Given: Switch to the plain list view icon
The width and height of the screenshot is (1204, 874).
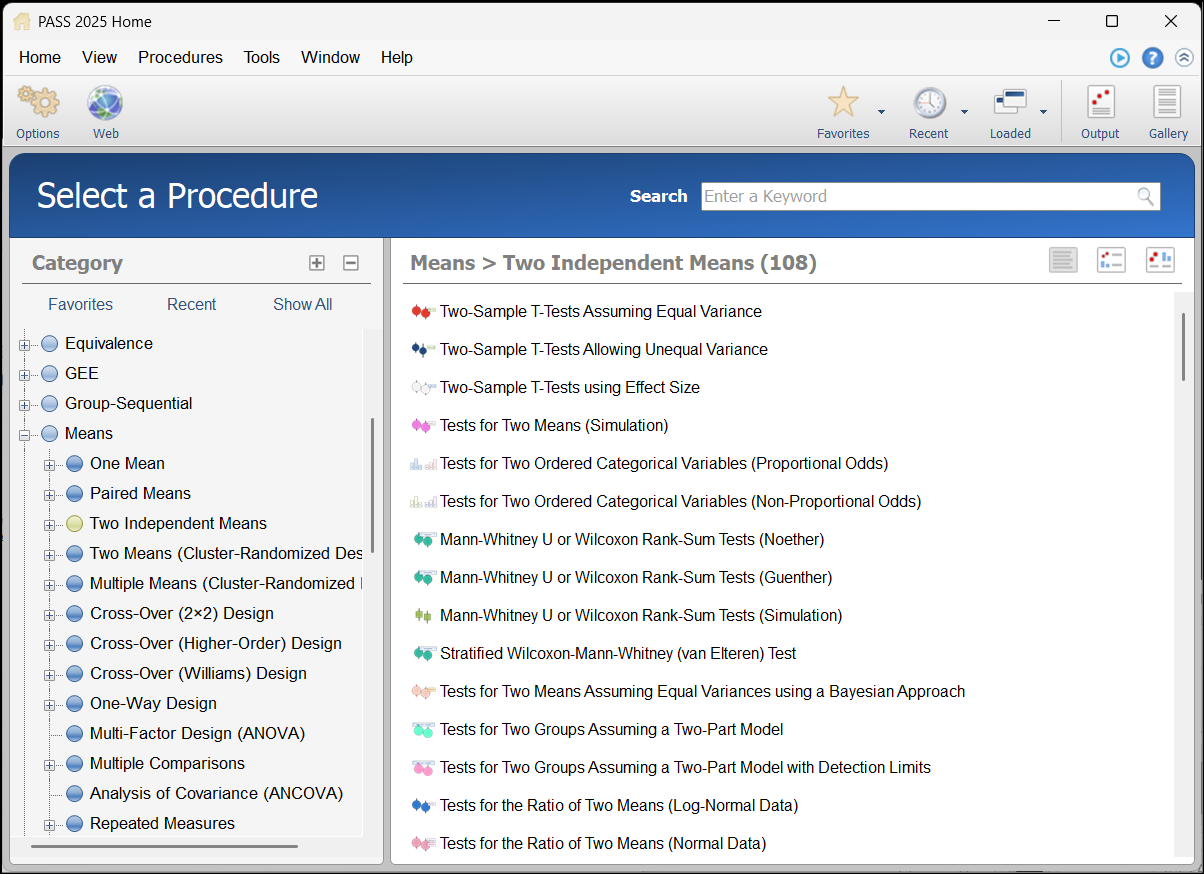Looking at the screenshot, I should [x=1063, y=260].
